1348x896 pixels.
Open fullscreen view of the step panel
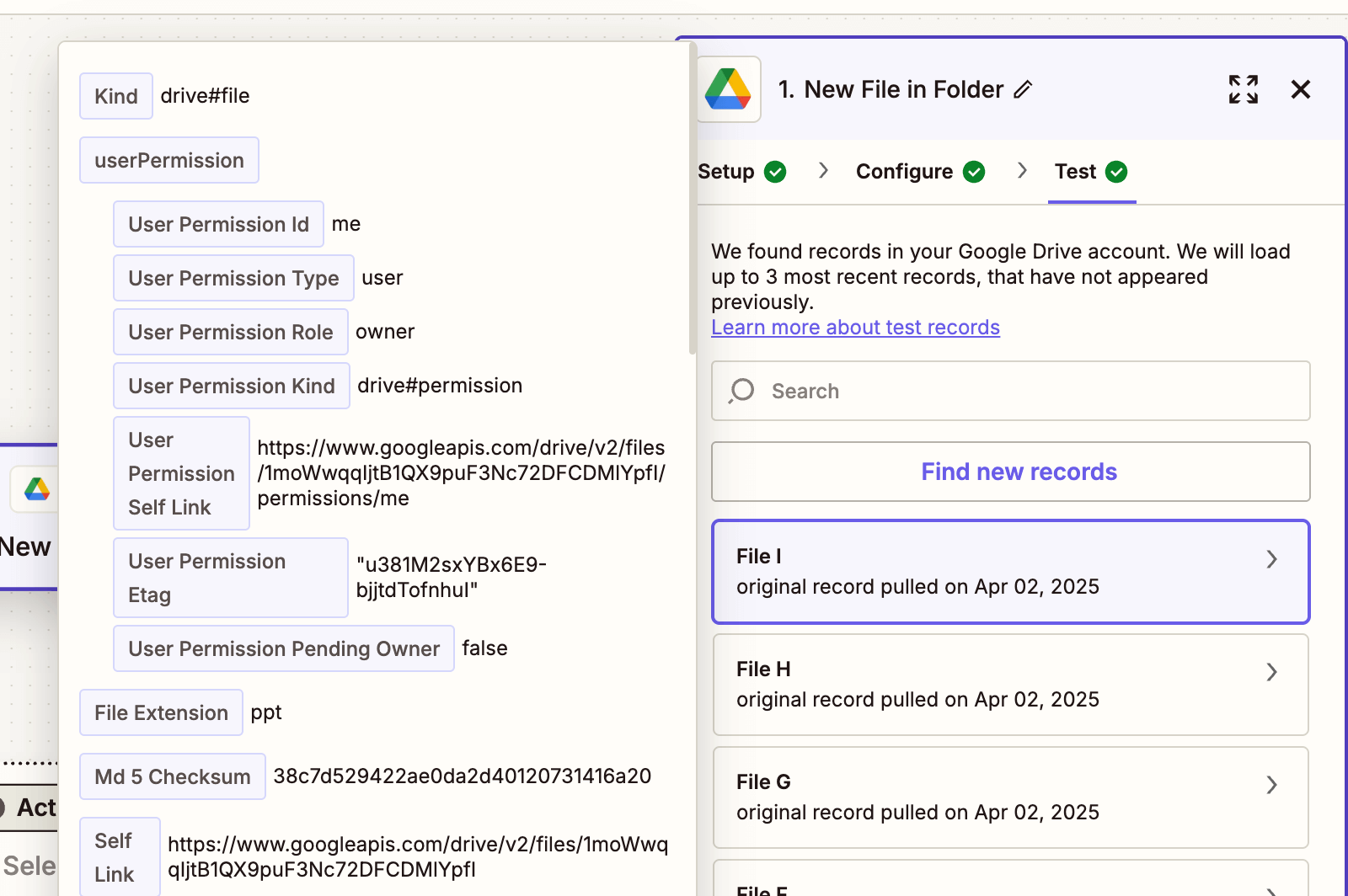pos(1244,89)
